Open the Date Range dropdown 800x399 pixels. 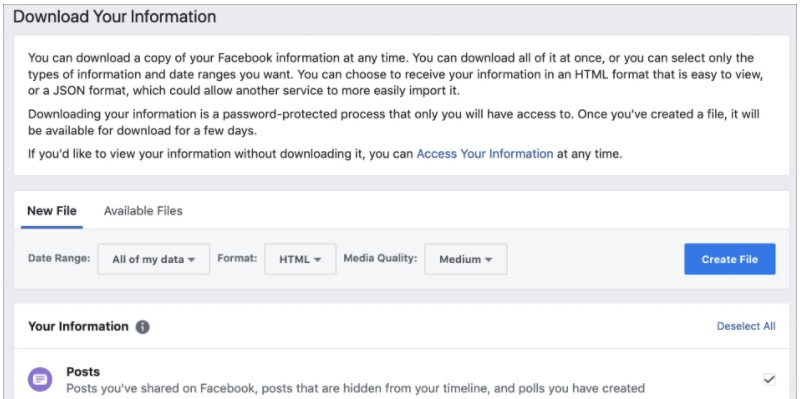154,259
